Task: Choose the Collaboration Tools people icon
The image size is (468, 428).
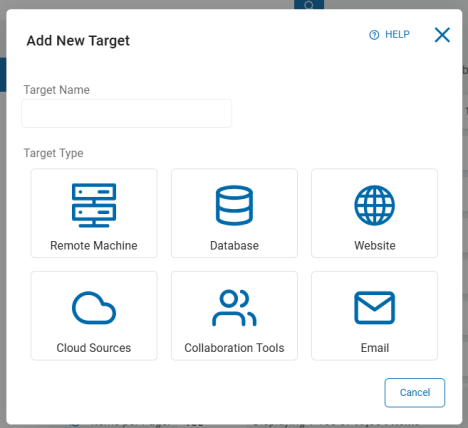Action: 234,308
